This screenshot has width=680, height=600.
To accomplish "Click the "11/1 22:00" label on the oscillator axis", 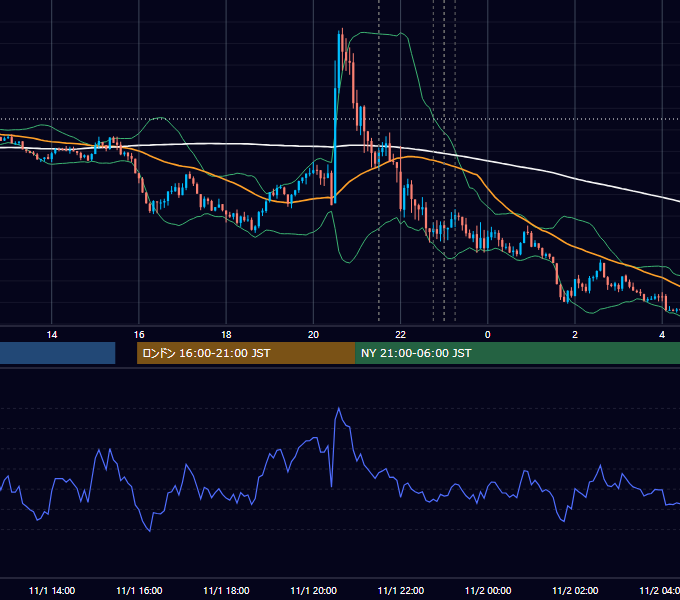I will click(400, 590).
